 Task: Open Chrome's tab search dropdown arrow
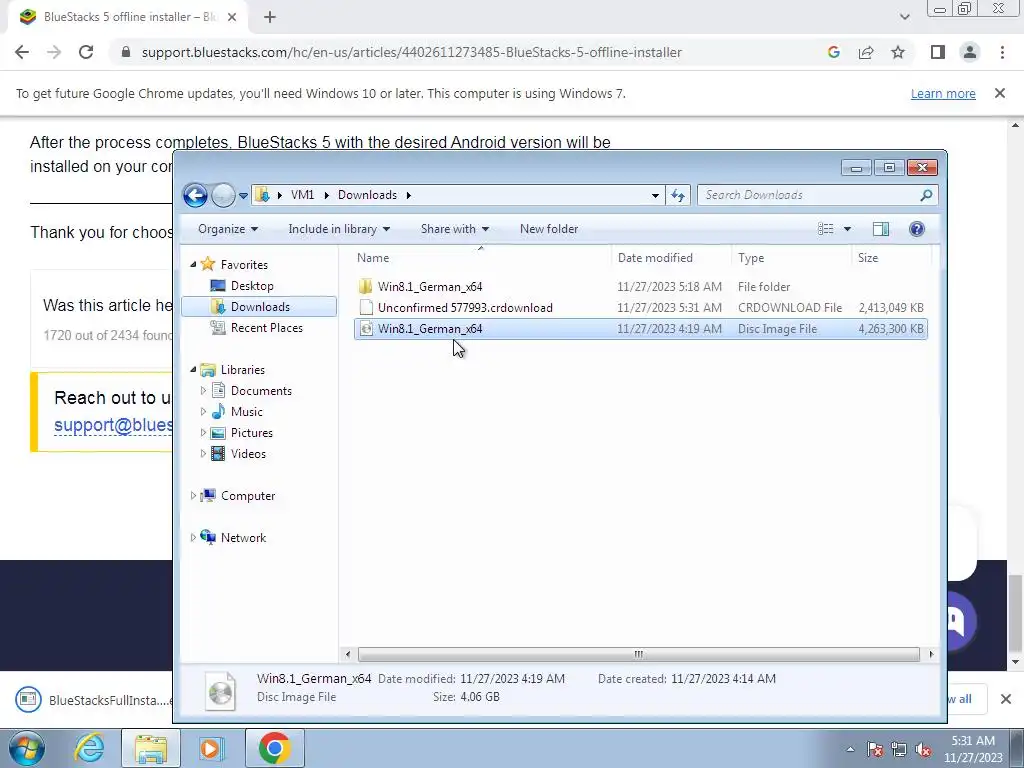[x=904, y=17]
